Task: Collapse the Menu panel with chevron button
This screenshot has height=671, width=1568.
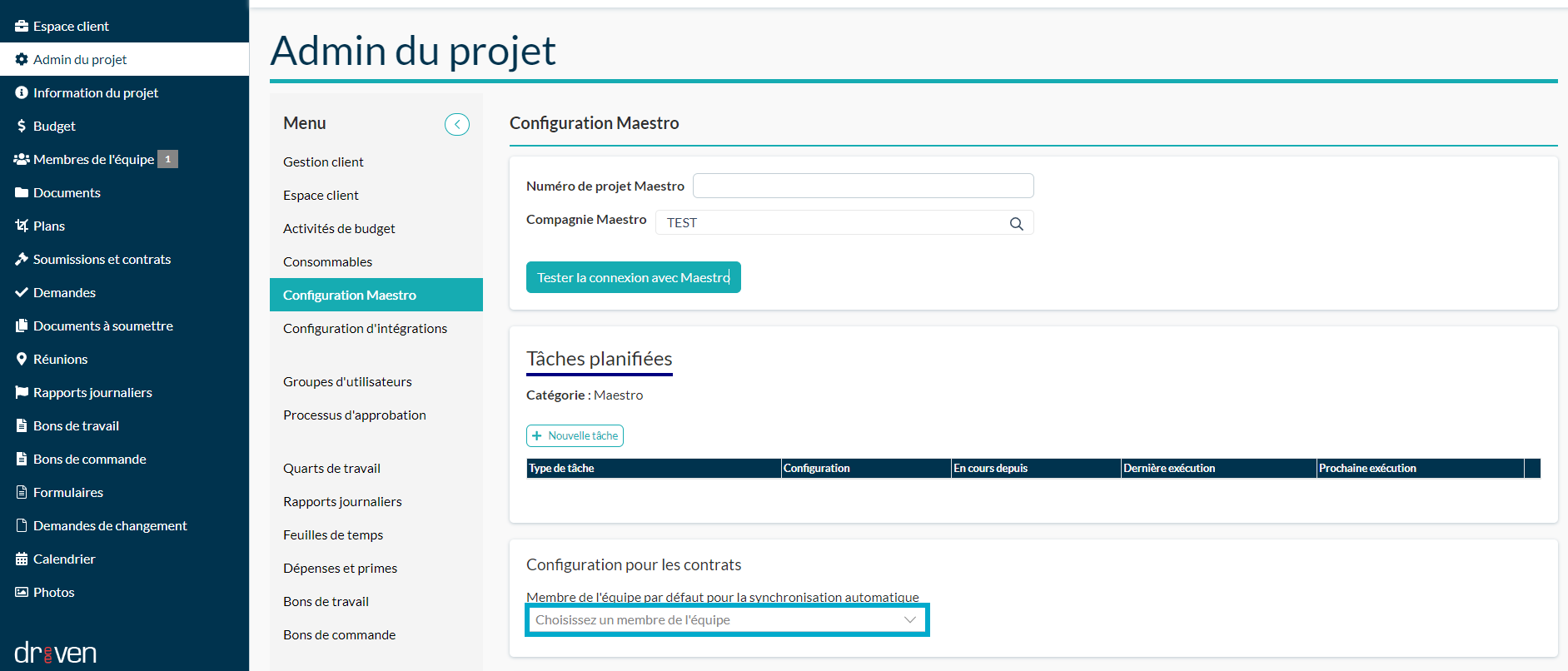Action: [457, 124]
